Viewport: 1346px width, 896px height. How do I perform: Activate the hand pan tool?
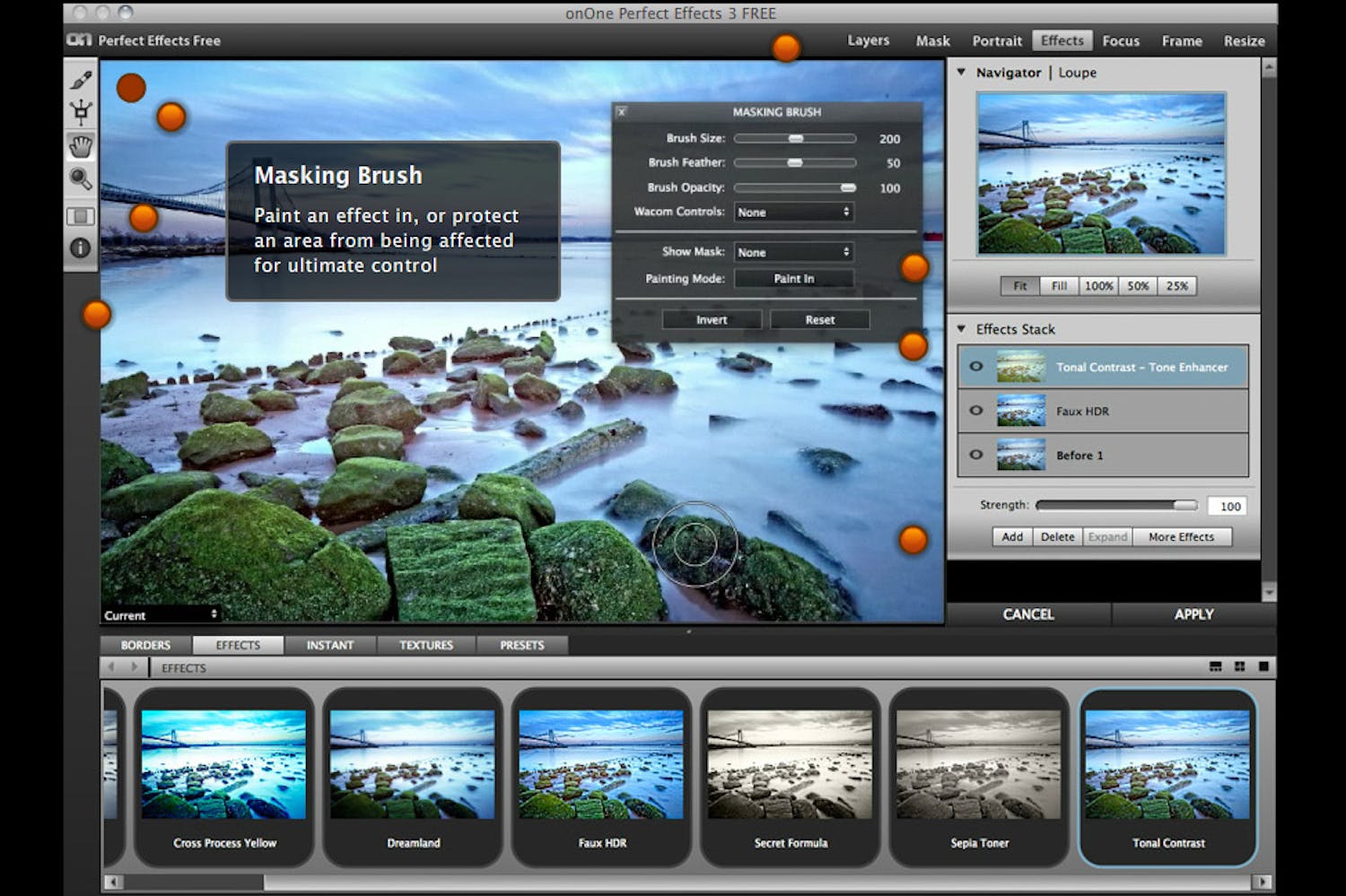click(81, 146)
